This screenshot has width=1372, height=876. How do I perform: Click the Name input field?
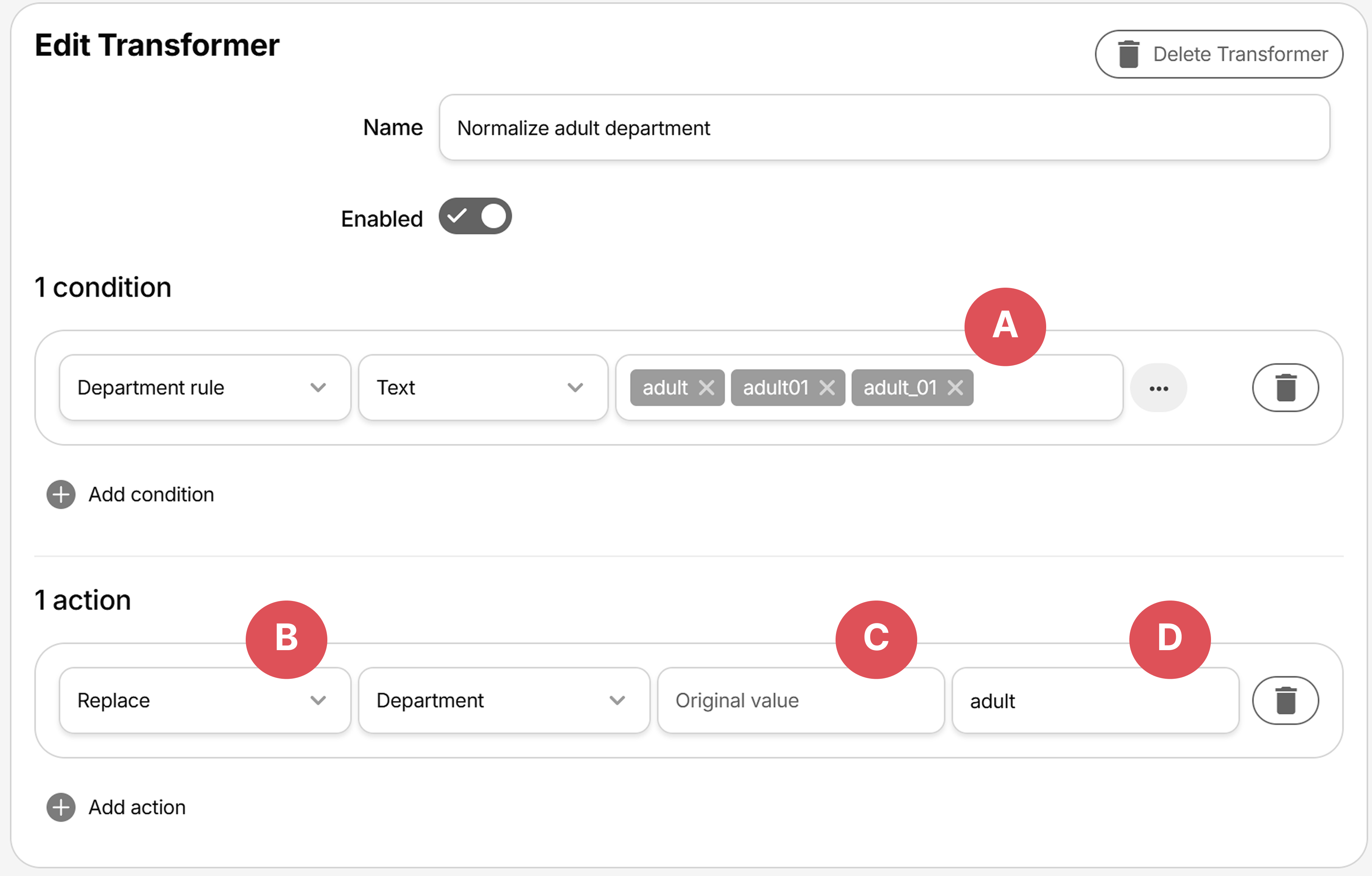(x=884, y=128)
